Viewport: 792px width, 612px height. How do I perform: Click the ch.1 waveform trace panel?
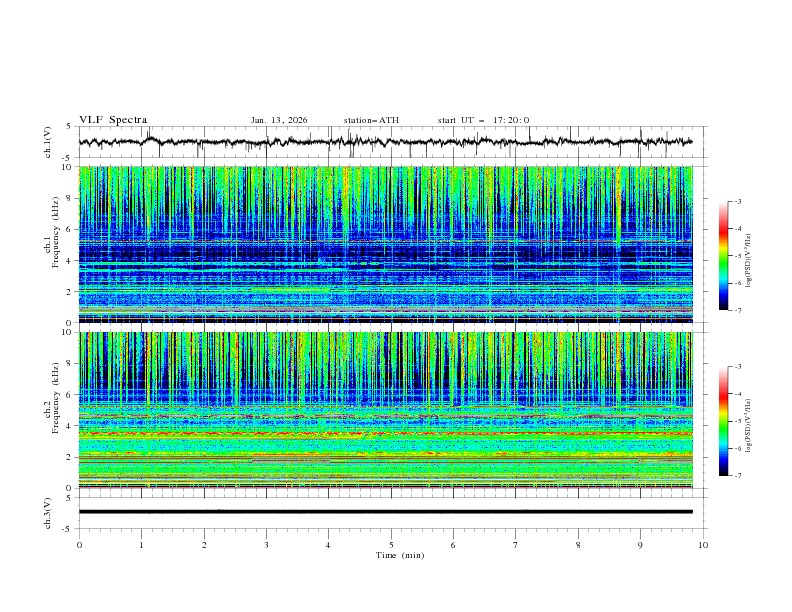[391, 142]
